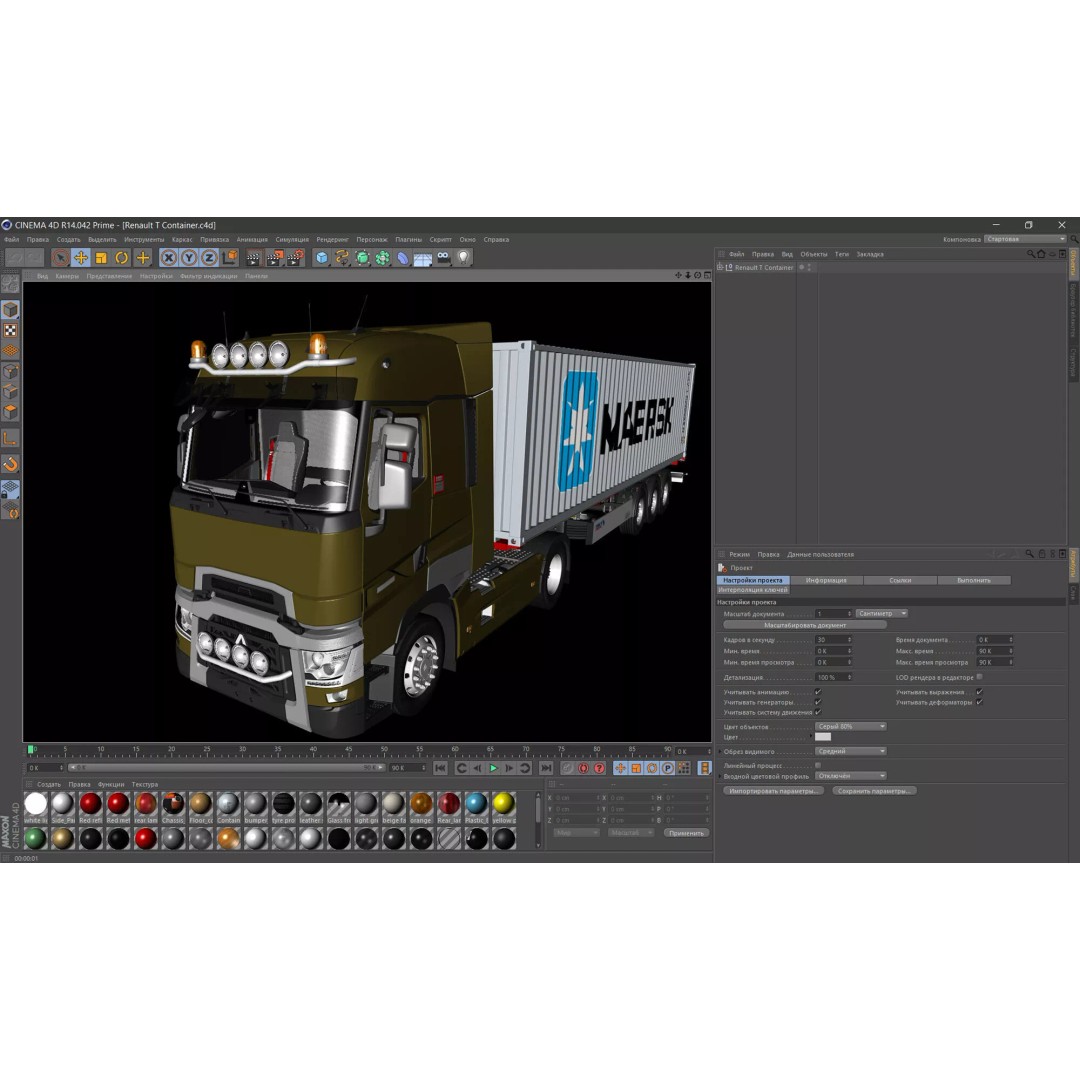
Task: Jump to the end of the animation
Action: (x=546, y=768)
